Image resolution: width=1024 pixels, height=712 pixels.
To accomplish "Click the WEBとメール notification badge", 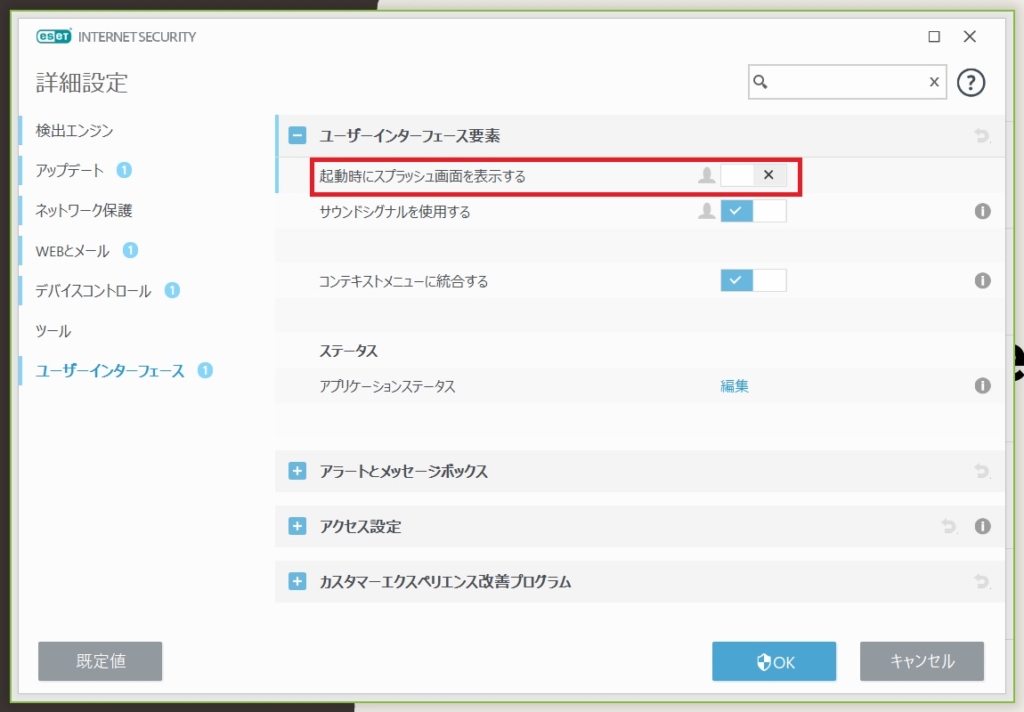I will click(130, 250).
